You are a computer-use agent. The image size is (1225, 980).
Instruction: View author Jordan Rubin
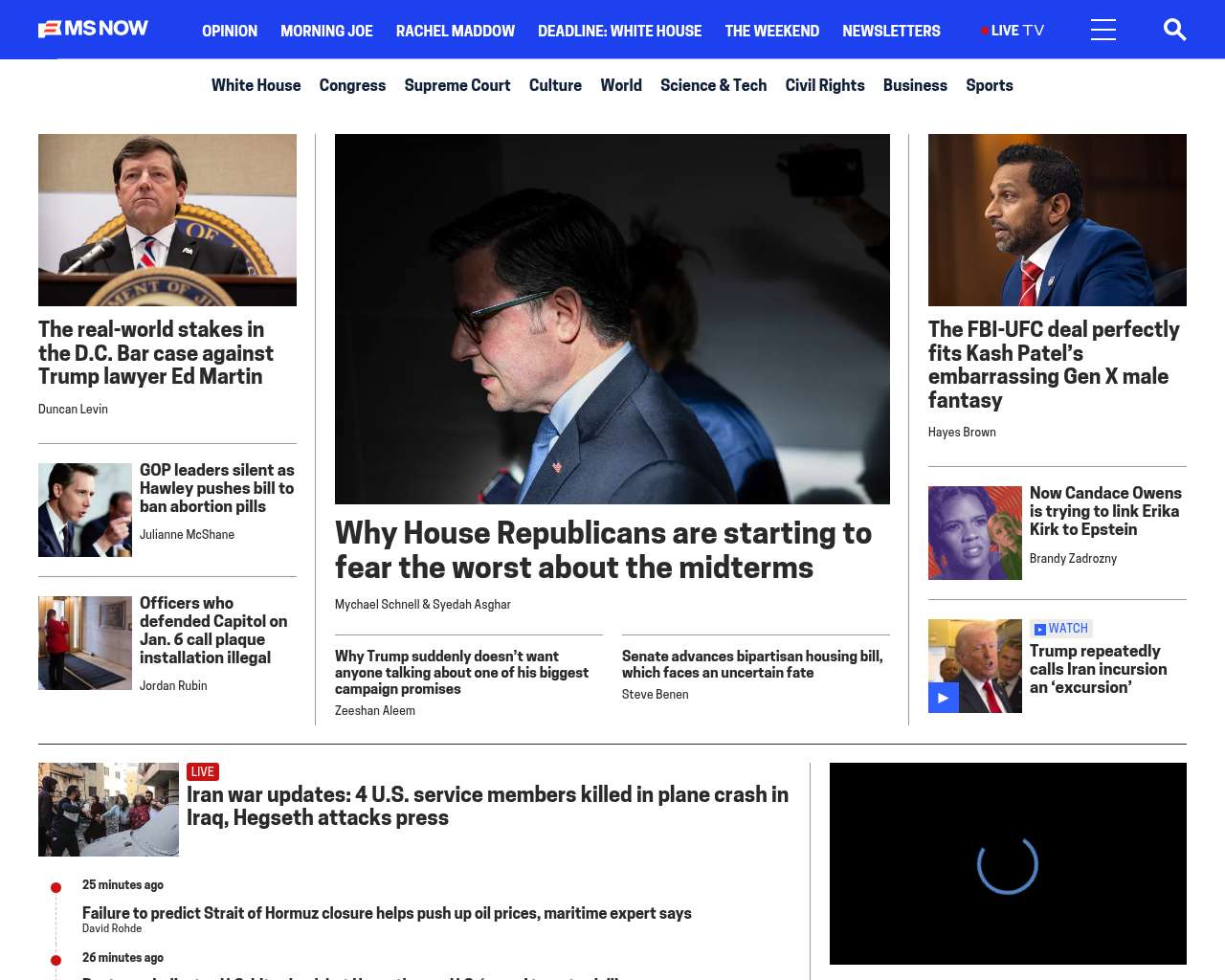[173, 685]
